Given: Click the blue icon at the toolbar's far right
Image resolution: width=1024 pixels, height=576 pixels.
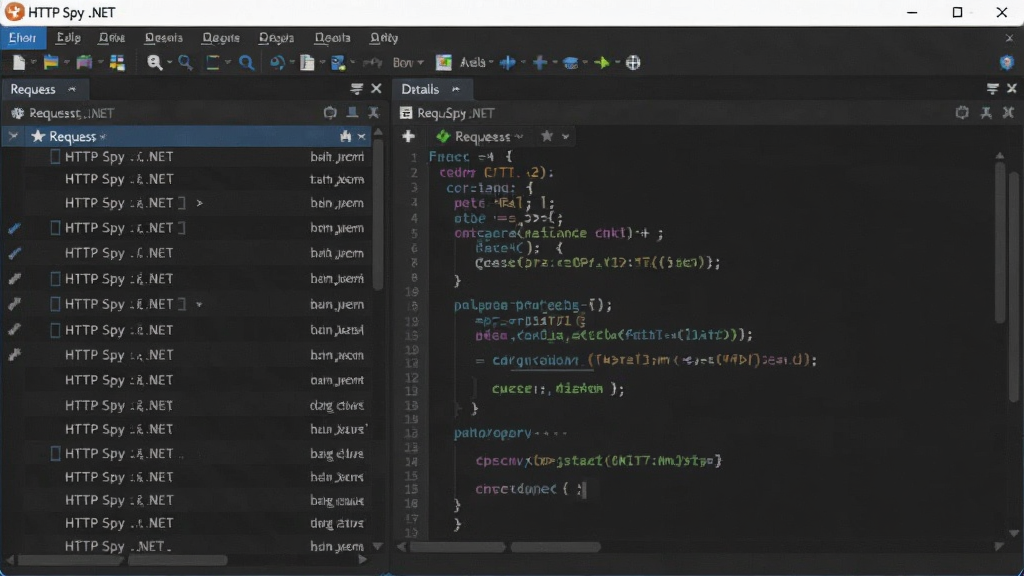Looking at the screenshot, I should coord(1006,63).
